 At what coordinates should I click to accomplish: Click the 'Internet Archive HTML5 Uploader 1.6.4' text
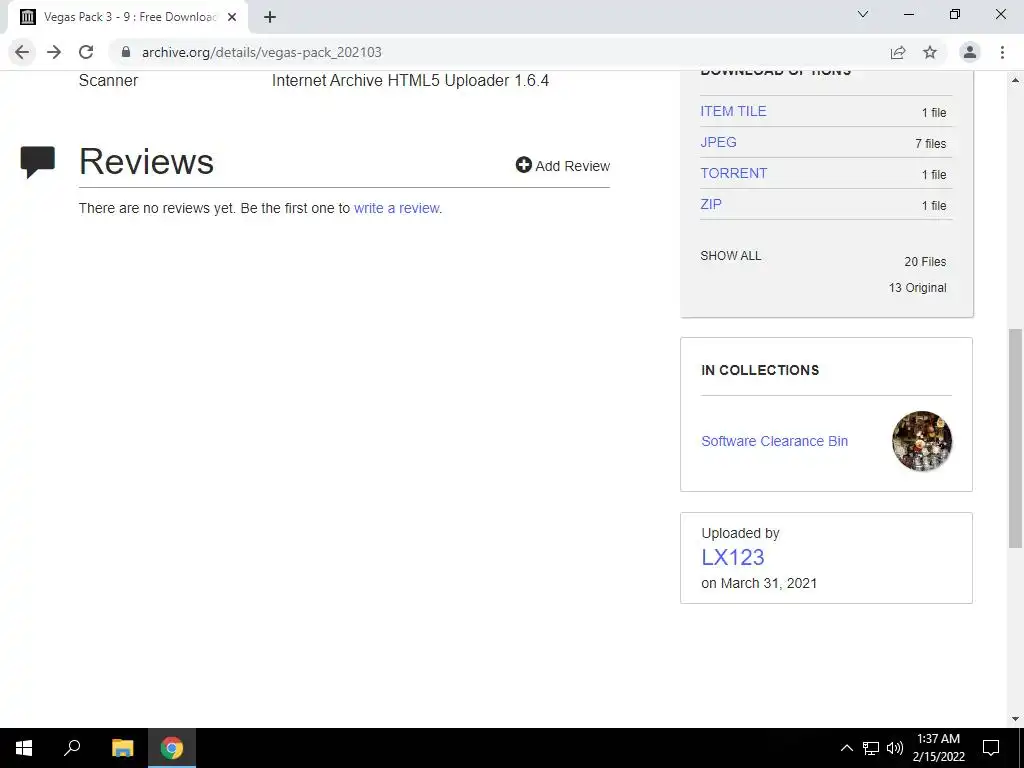(410, 81)
